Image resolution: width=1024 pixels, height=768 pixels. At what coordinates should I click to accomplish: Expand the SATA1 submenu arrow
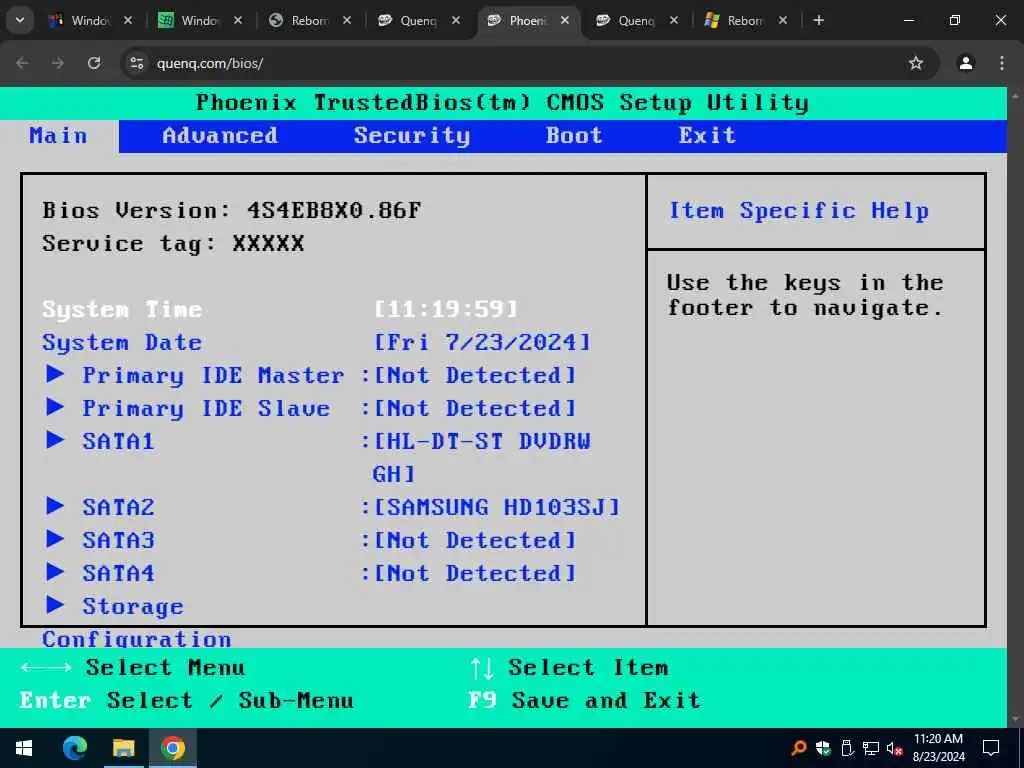pyautogui.click(x=56, y=440)
